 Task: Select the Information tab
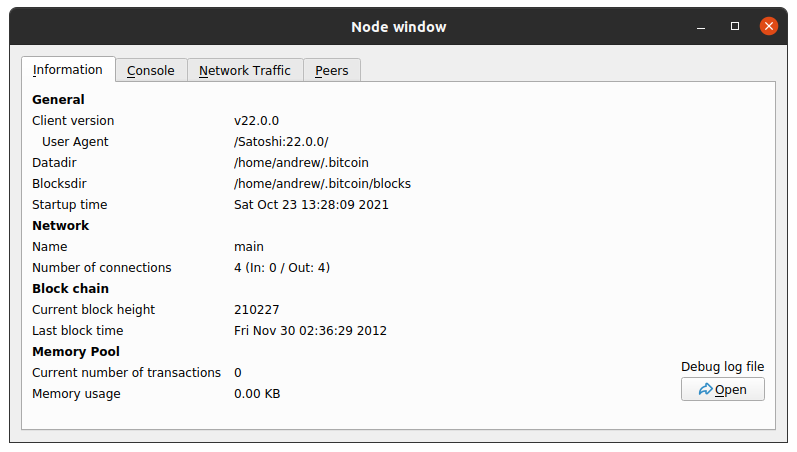[x=68, y=69]
